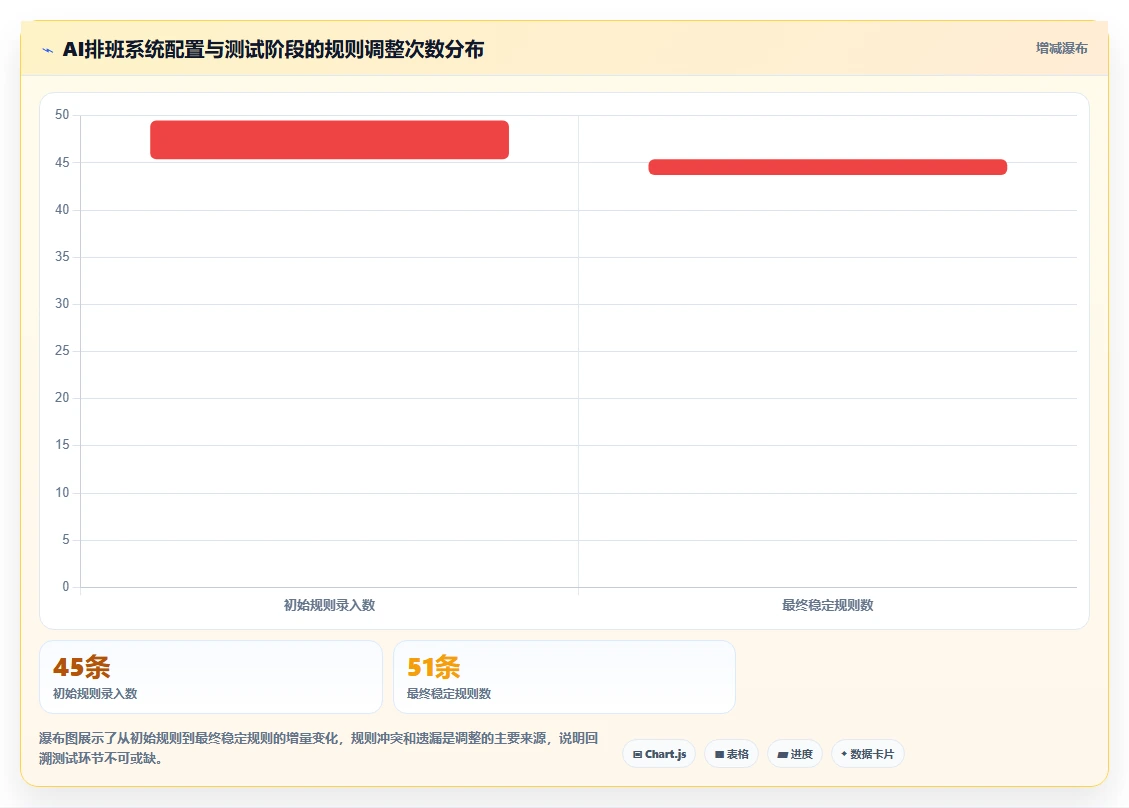Viewport: 1129px width, 808px height.
Task: Click the small chart icon beside the title
Action: click(x=48, y=50)
